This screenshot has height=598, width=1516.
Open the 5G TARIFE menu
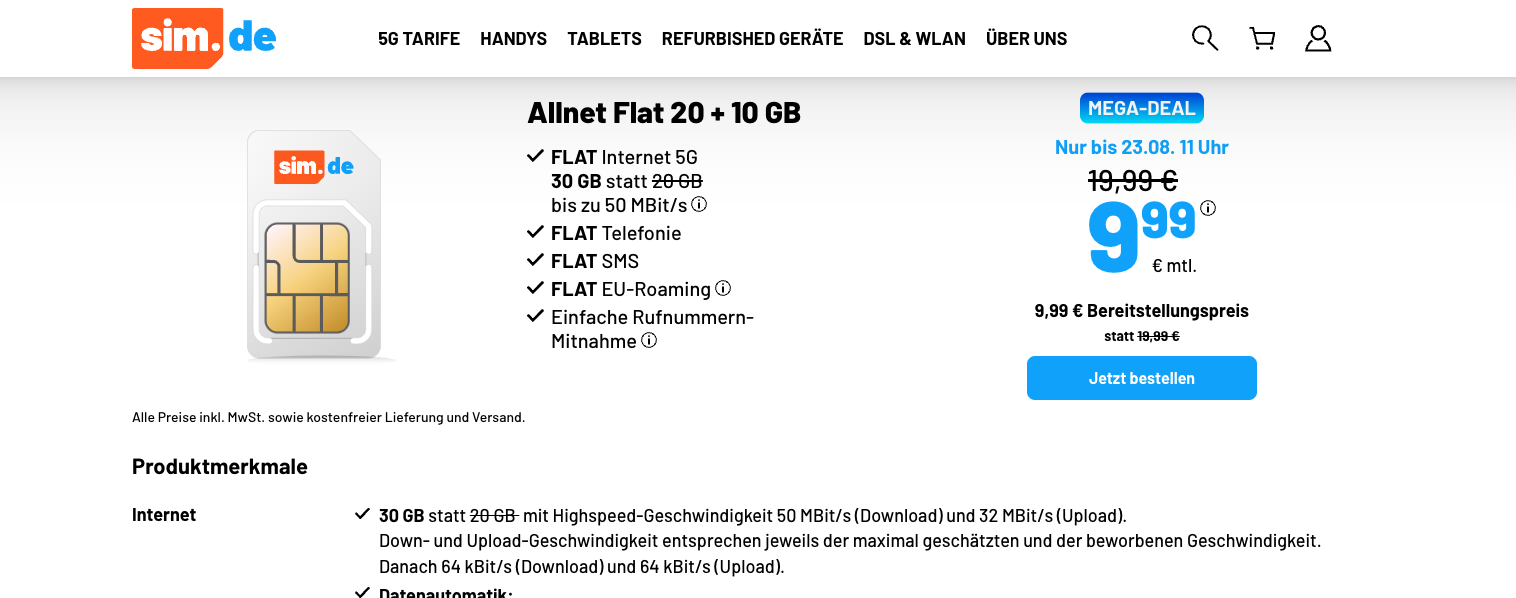click(419, 39)
